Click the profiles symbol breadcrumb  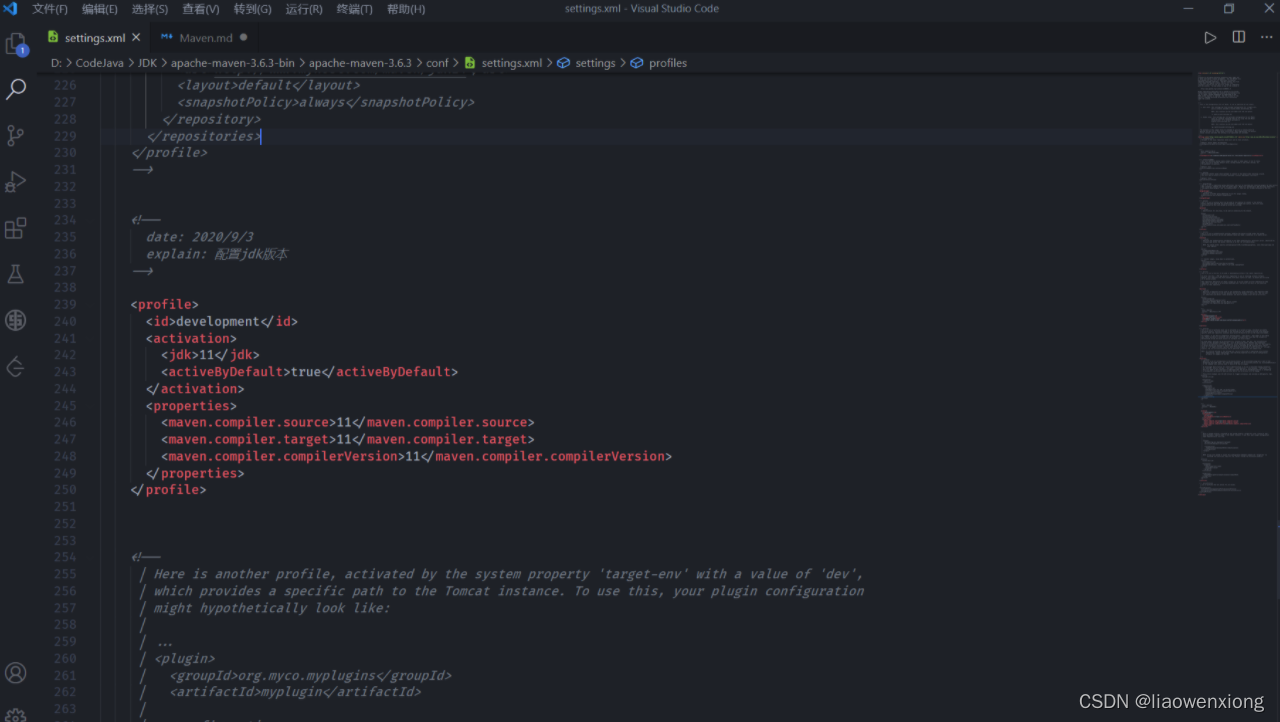[659, 63]
